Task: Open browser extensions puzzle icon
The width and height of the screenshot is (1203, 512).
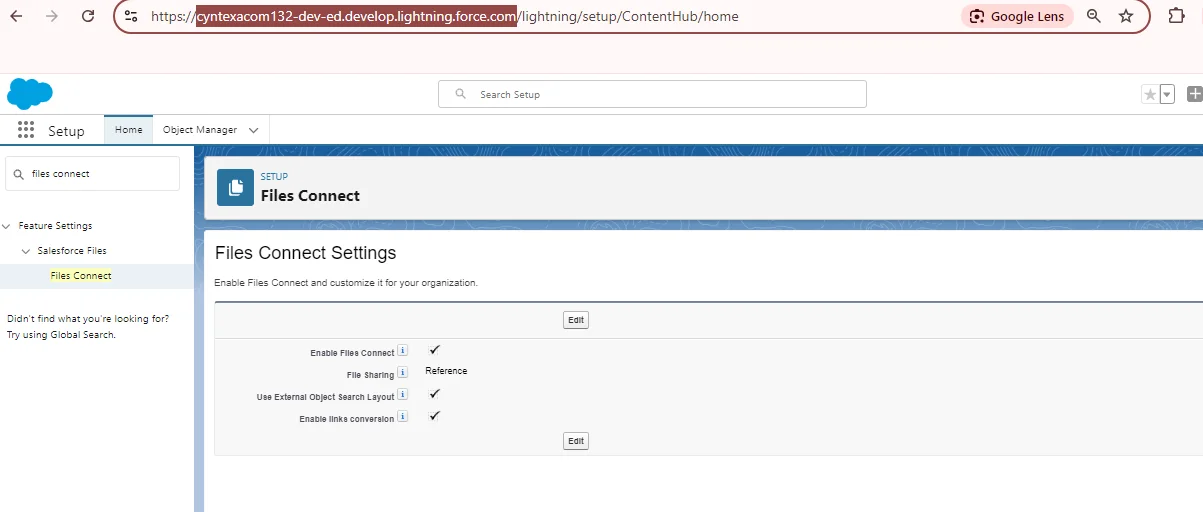Action: [x=1176, y=16]
